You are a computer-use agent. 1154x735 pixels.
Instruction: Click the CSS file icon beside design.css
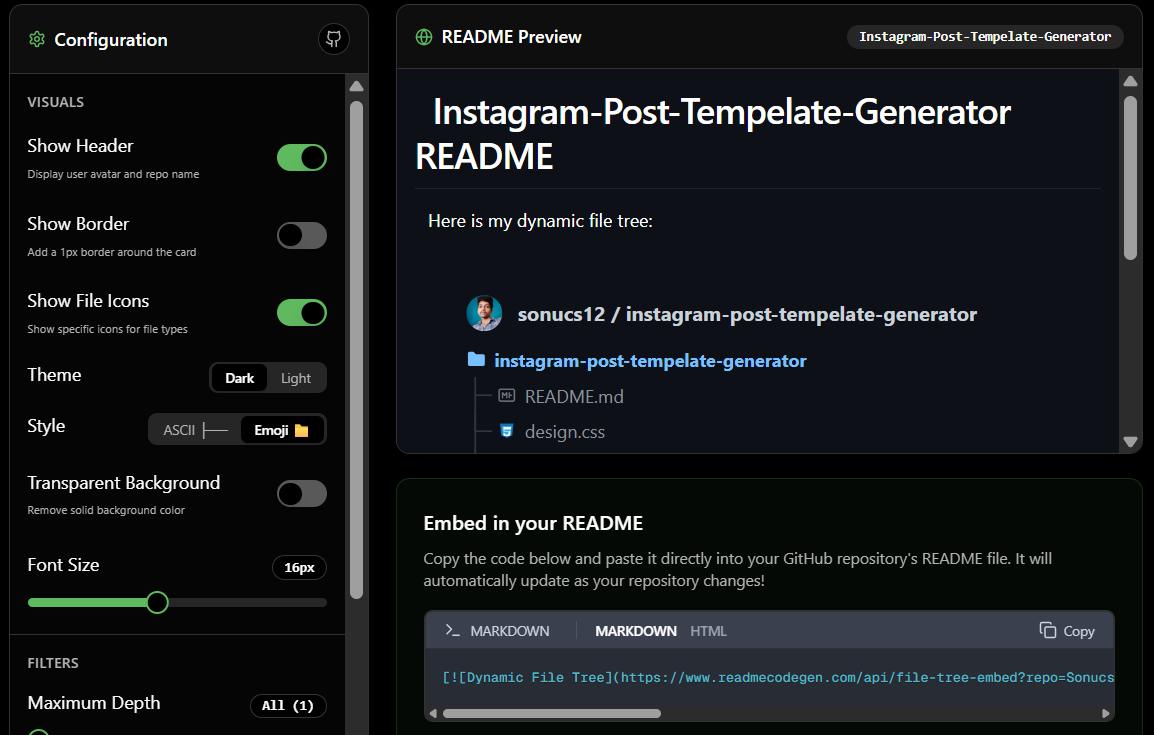(x=506, y=431)
